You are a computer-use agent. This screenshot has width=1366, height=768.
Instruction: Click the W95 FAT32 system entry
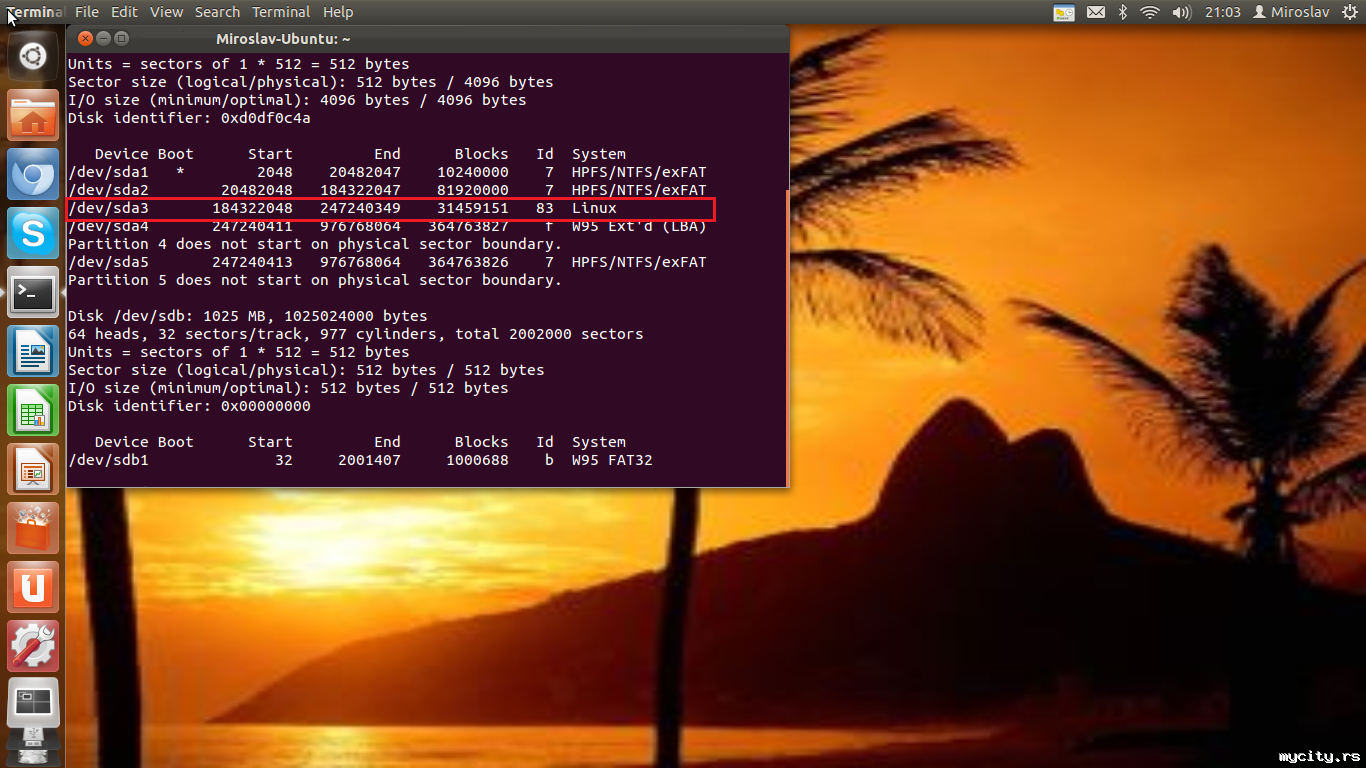point(612,460)
